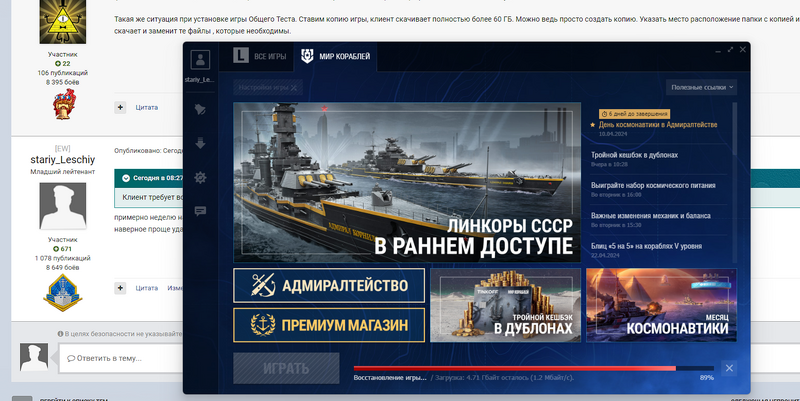Minimize the launcher window
Viewport: 800px width, 401px height.
717,50
